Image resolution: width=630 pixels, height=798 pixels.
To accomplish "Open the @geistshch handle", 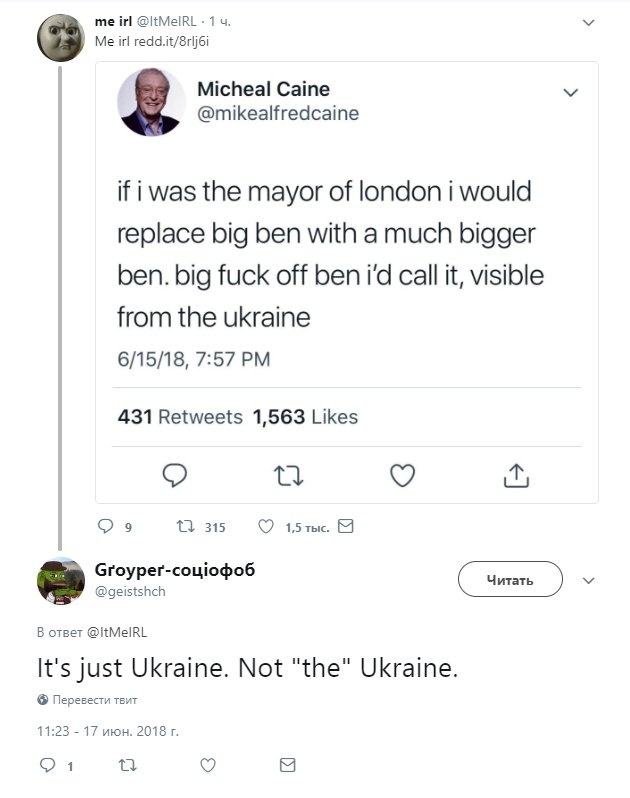I will click(x=130, y=591).
